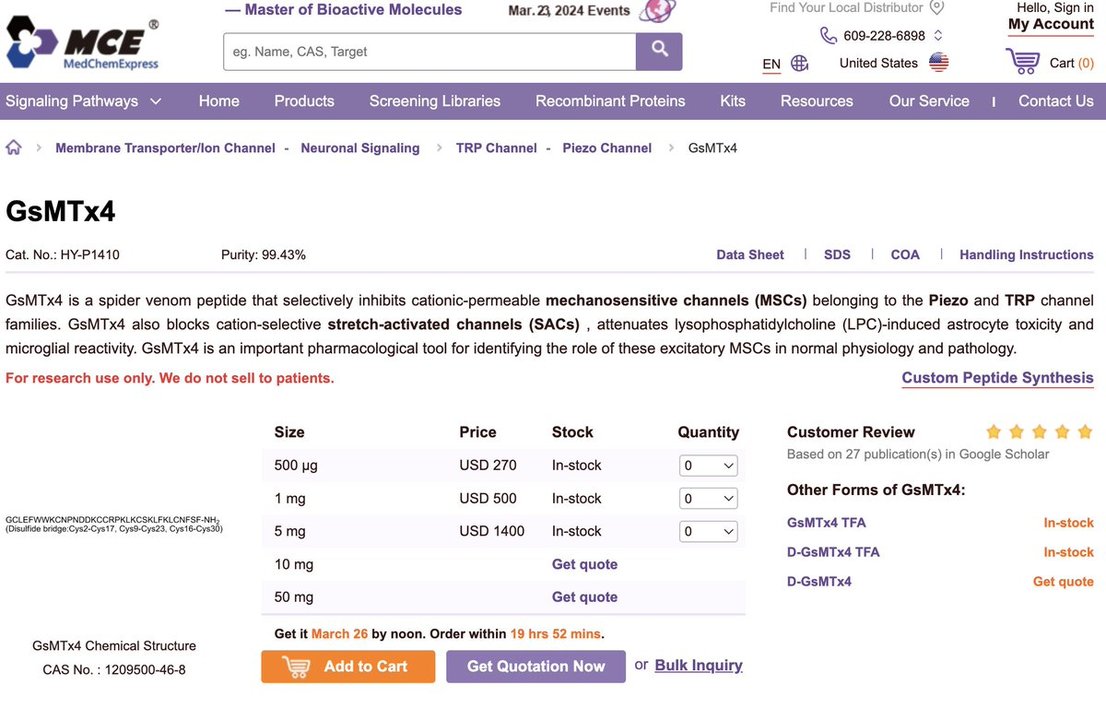Open the Custom Peptide Synthesis link
1106x720 pixels.
point(997,377)
